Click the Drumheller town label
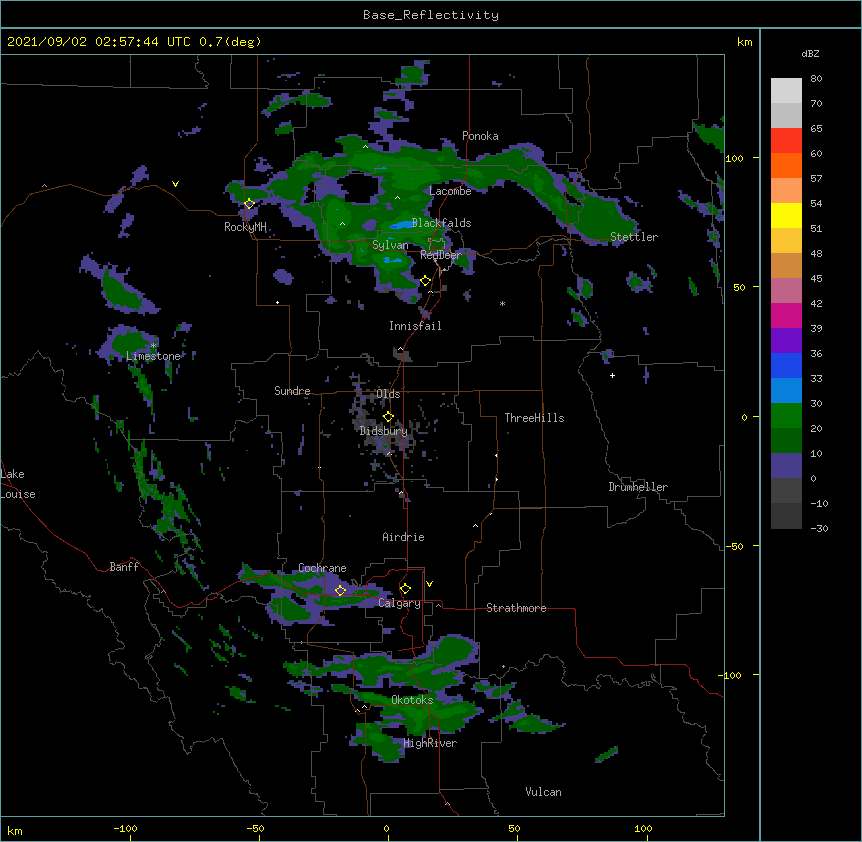 [x=638, y=487]
